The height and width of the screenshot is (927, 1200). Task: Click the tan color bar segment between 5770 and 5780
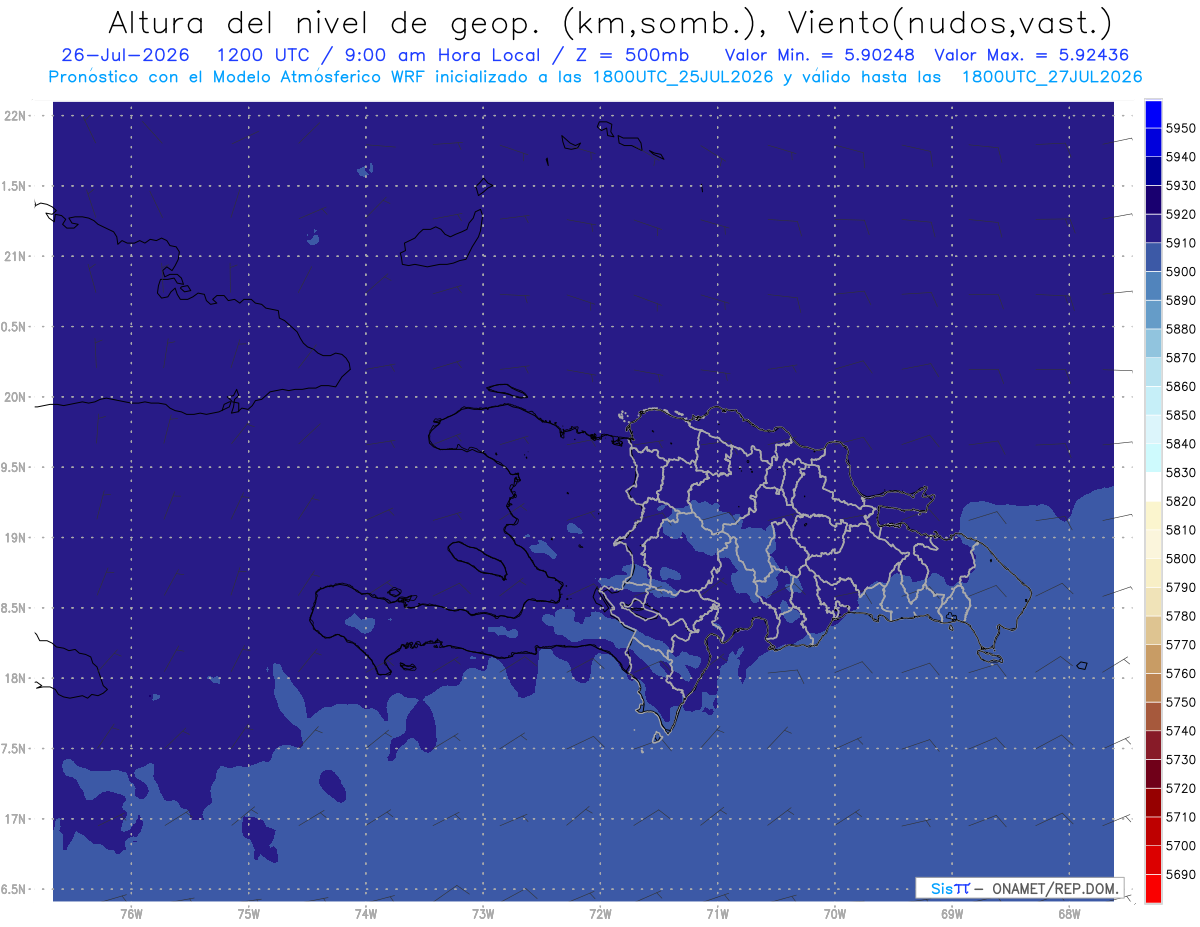[1153, 630]
